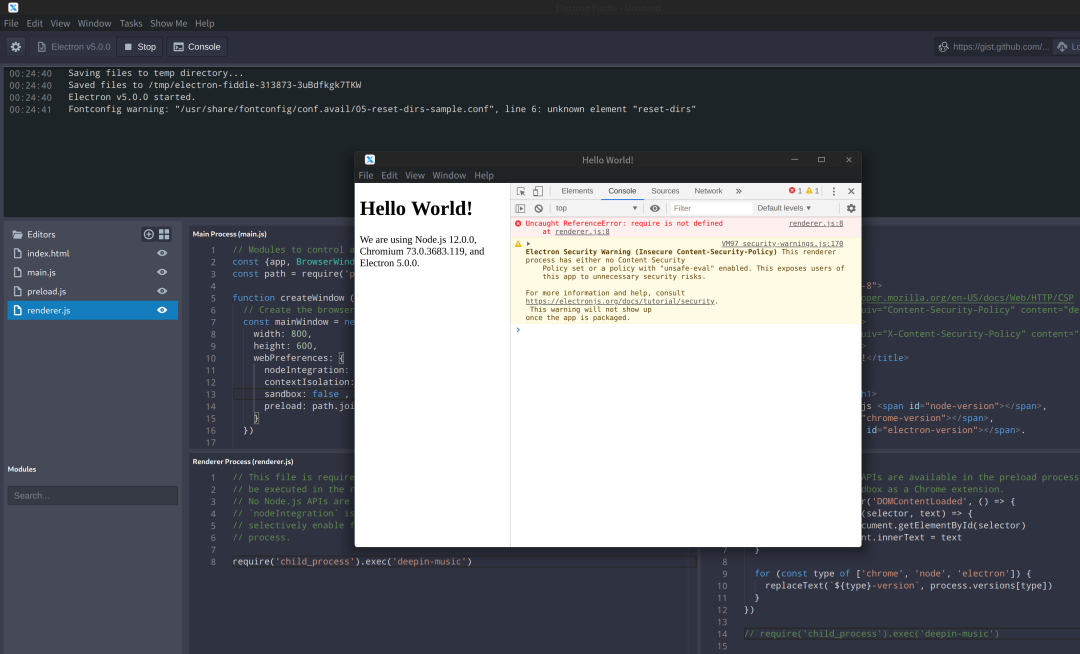Screen dimensions: 1080x654
Task: Toggle visibility of the main.js editor
Action: (x=162, y=272)
